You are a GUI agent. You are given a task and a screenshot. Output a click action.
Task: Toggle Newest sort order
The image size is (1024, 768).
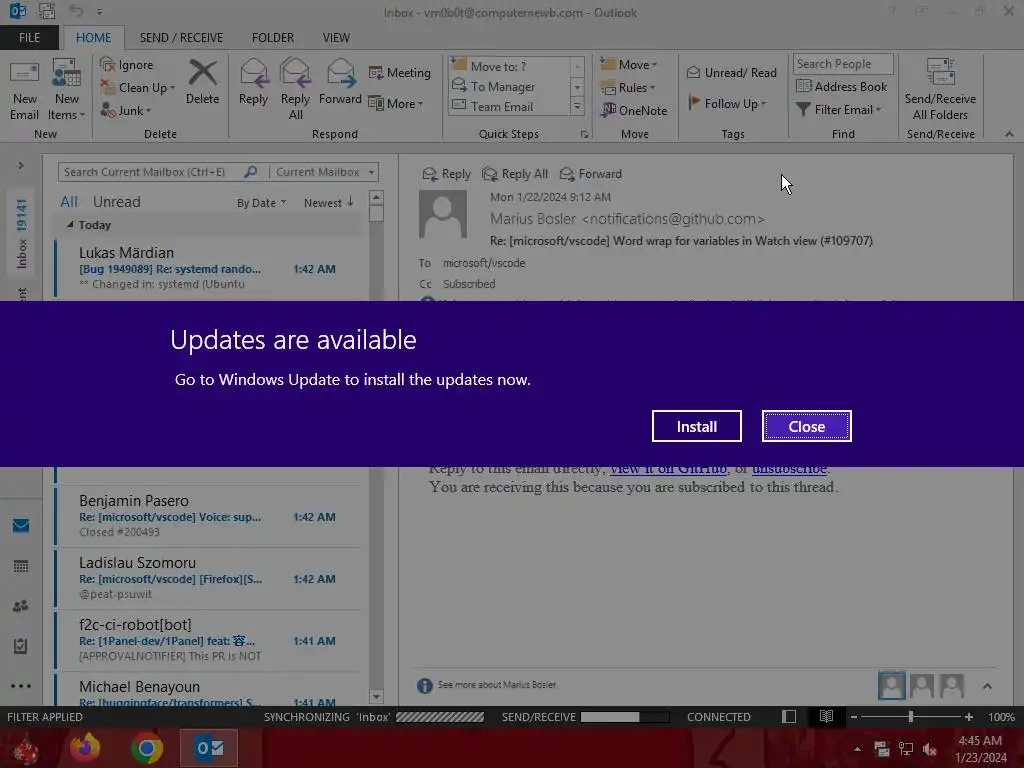pyautogui.click(x=328, y=202)
